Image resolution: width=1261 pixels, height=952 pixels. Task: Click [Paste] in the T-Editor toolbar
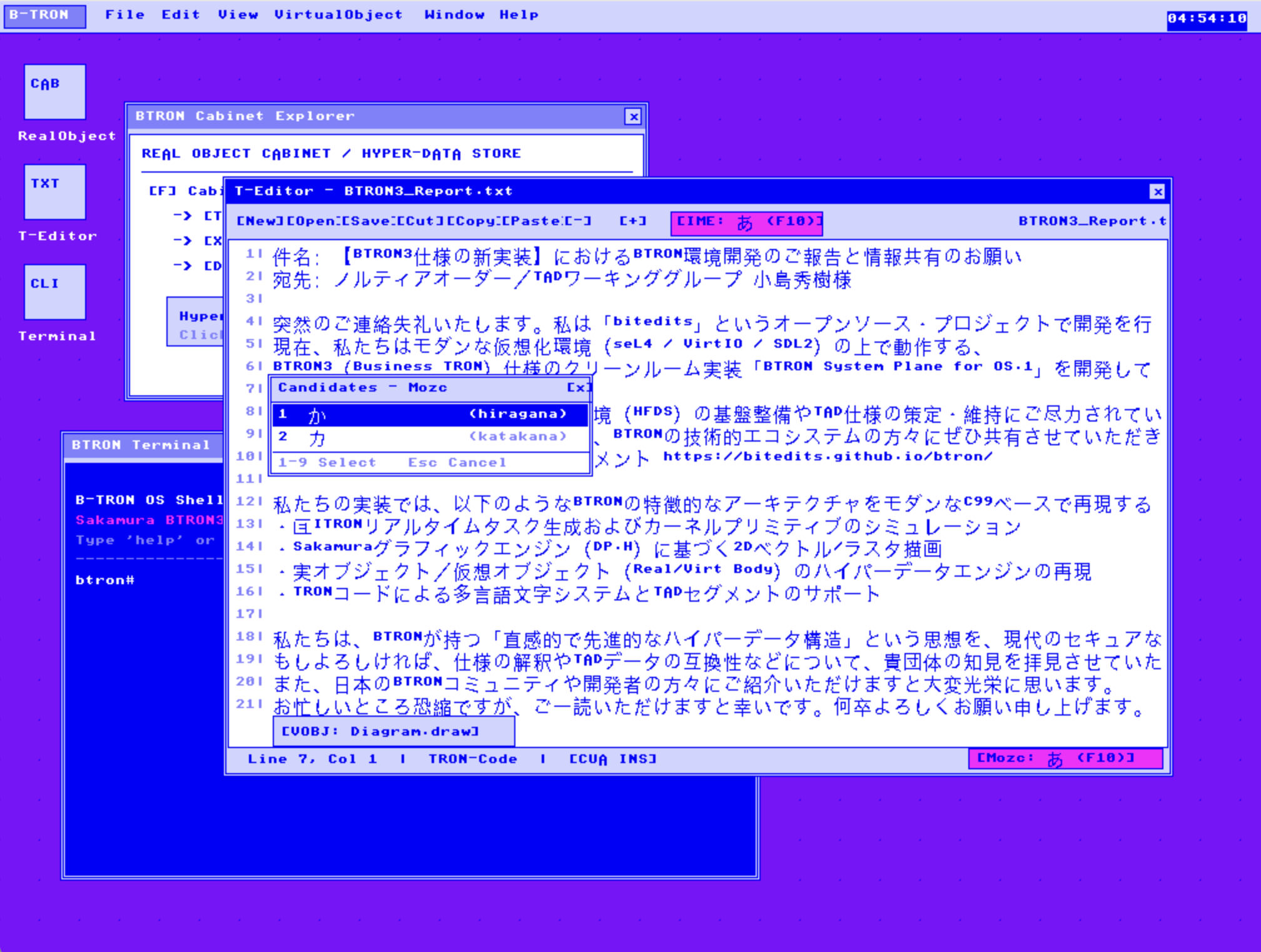click(532, 221)
